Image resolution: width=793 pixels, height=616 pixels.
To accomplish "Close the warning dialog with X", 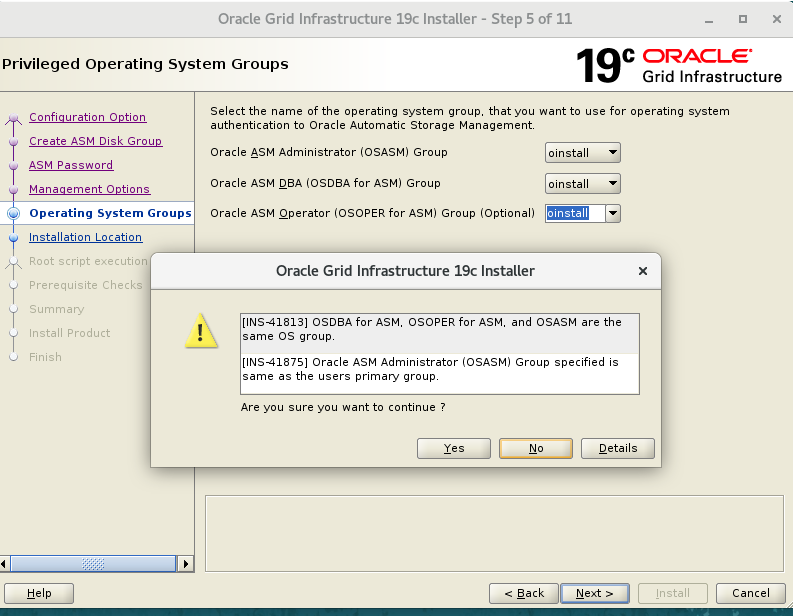I will (x=643, y=271).
